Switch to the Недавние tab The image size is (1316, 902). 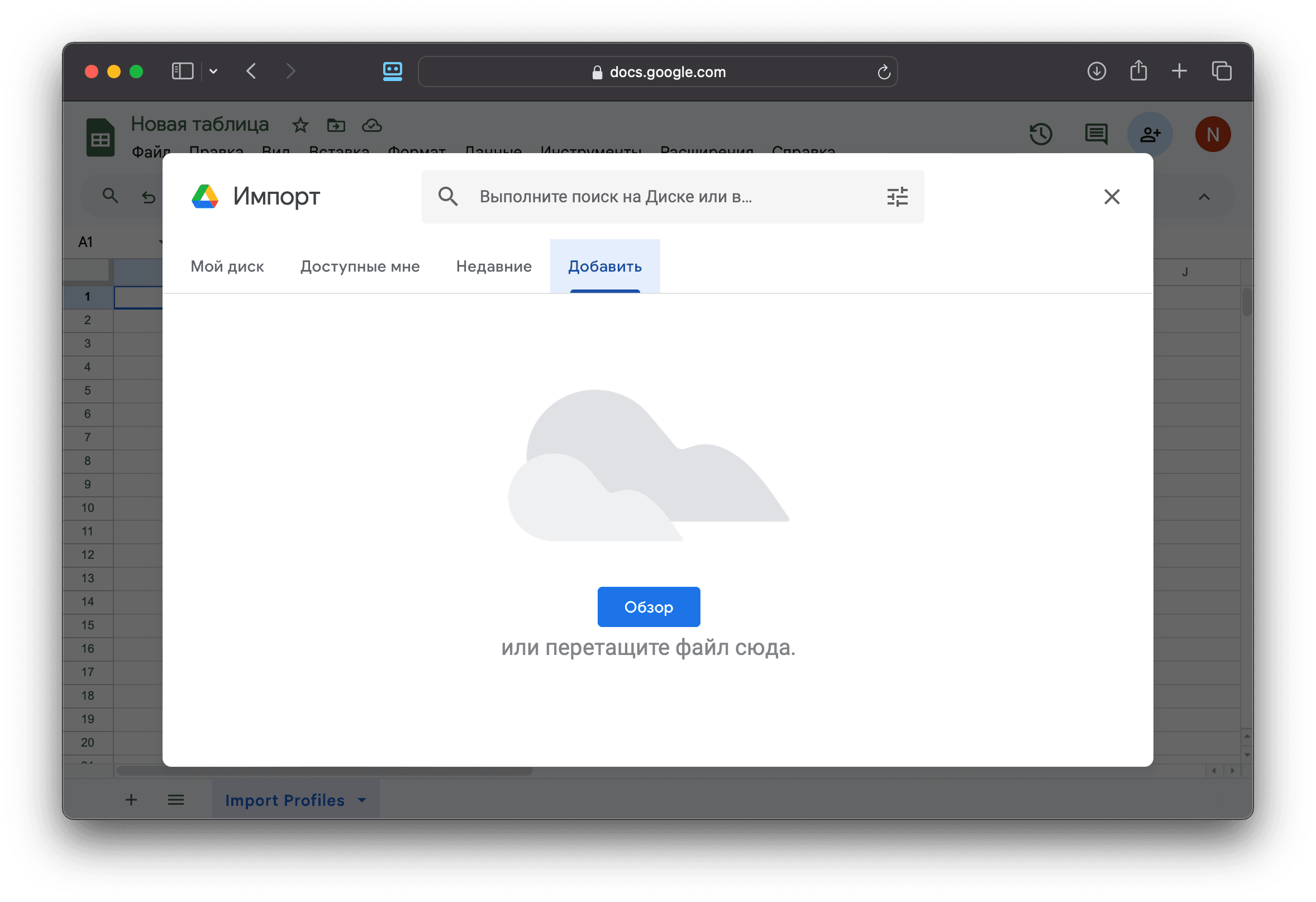tap(494, 266)
